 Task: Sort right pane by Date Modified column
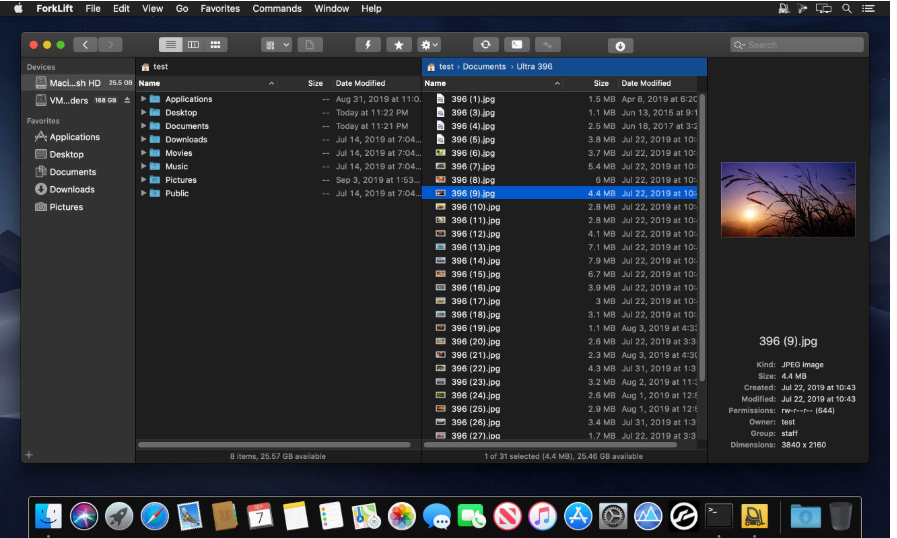point(646,83)
